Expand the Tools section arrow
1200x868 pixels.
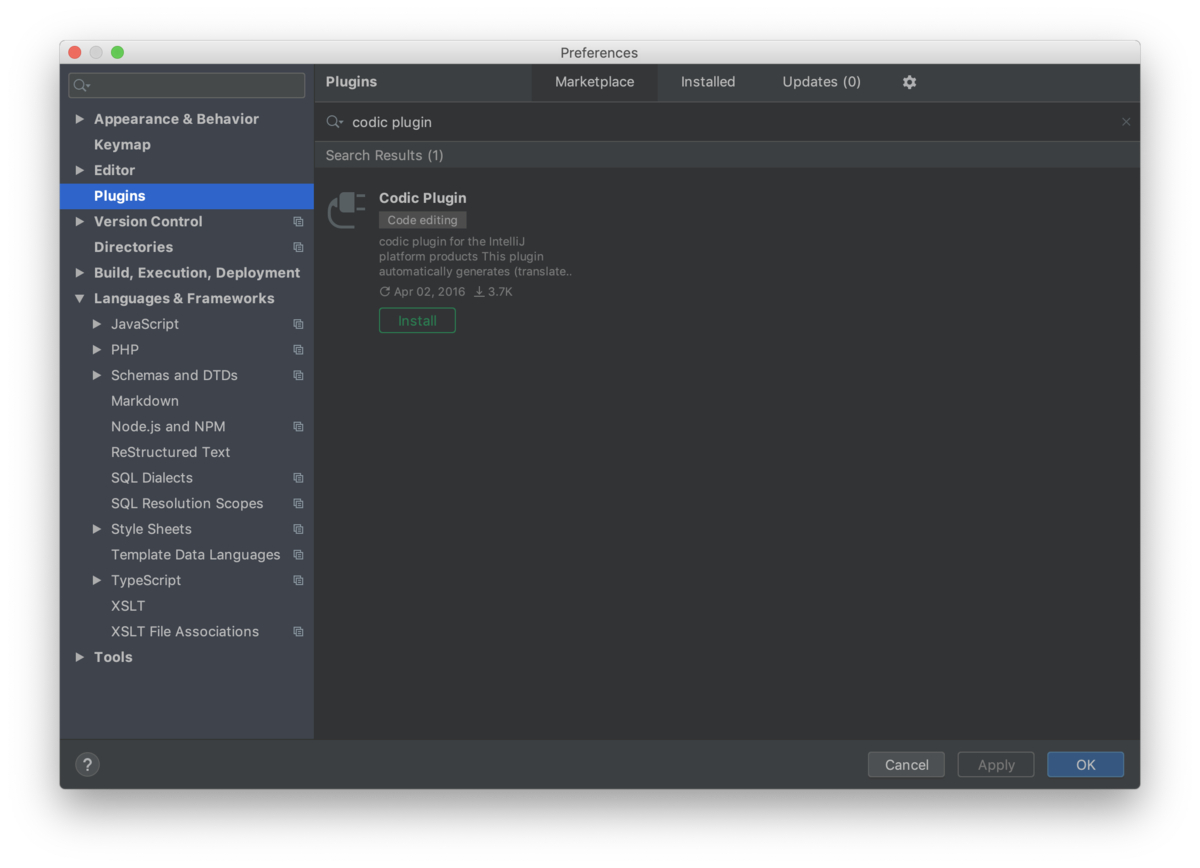tap(80, 657)
